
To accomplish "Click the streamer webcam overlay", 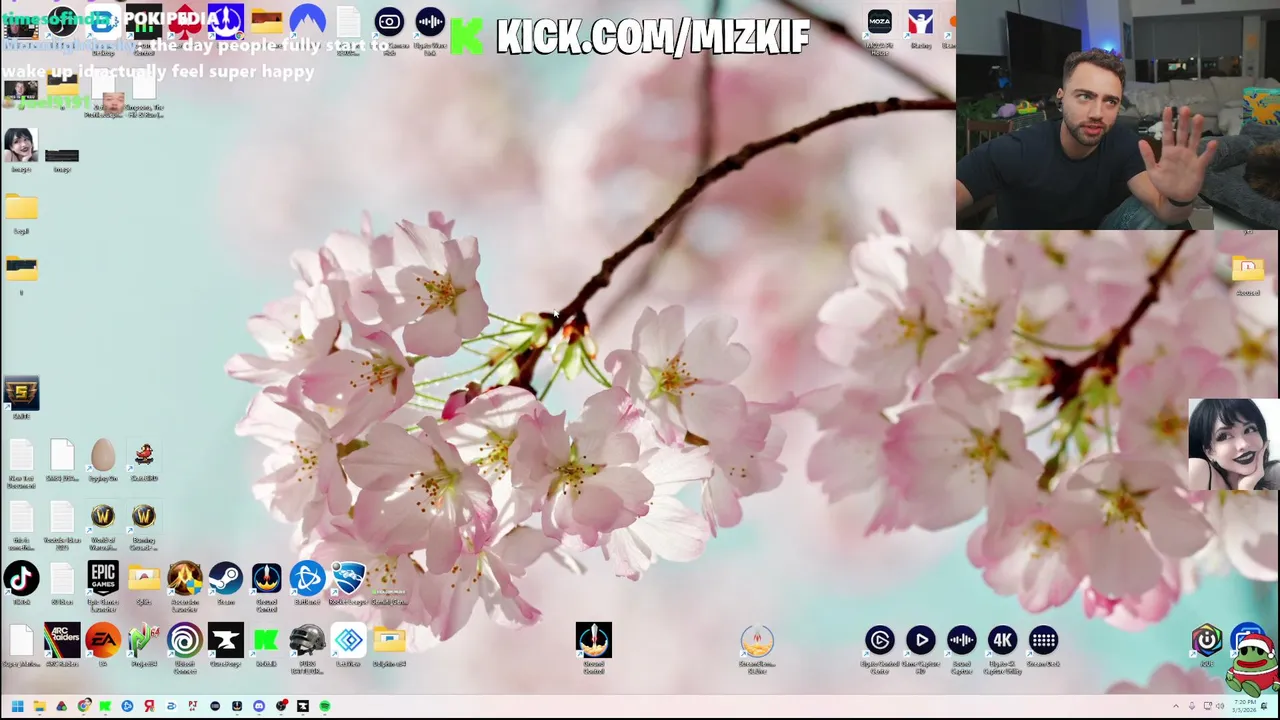I will click(1117, 115).
